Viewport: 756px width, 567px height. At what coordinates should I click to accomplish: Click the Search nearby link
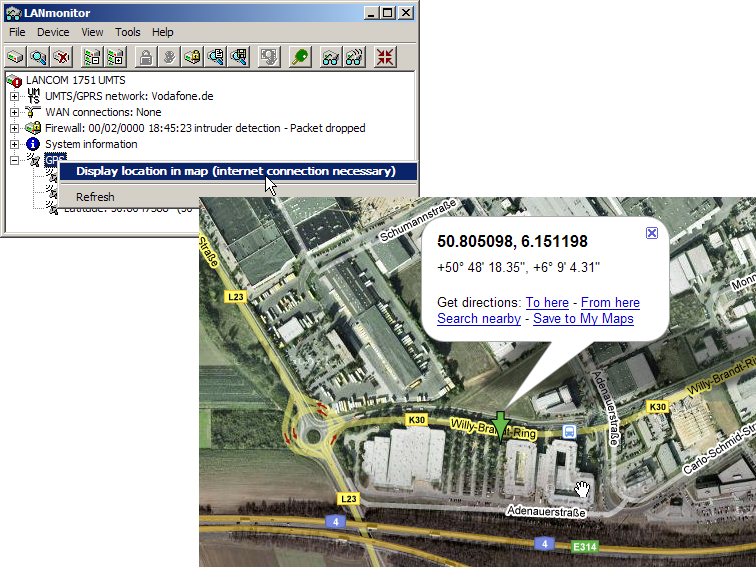pyautogui.click(x=479, y=319)
